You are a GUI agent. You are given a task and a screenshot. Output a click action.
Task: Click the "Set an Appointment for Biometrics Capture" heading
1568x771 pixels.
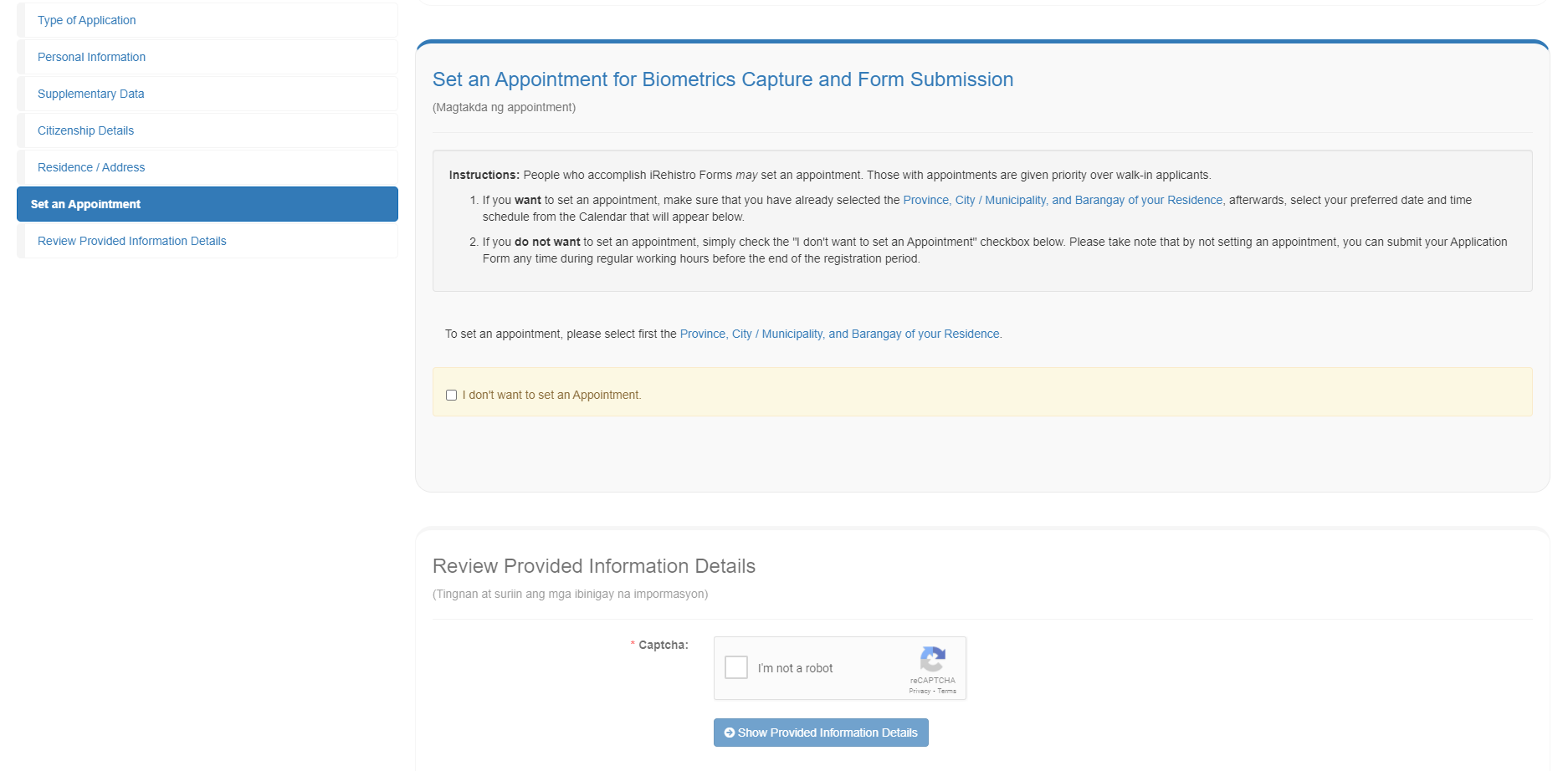coord(722,79)
